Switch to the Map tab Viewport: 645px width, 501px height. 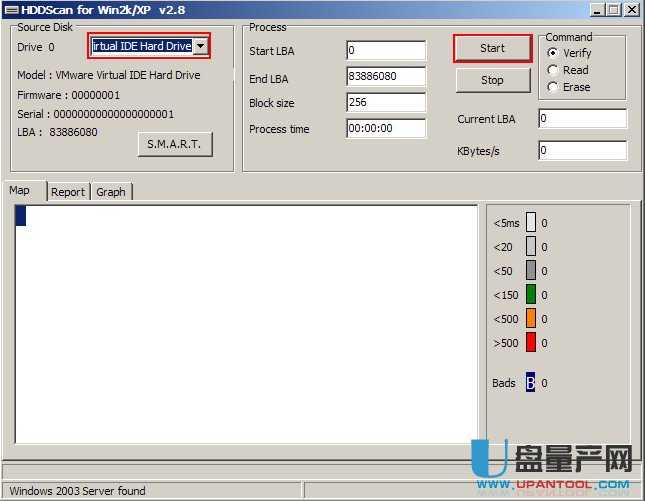[20, 191]
